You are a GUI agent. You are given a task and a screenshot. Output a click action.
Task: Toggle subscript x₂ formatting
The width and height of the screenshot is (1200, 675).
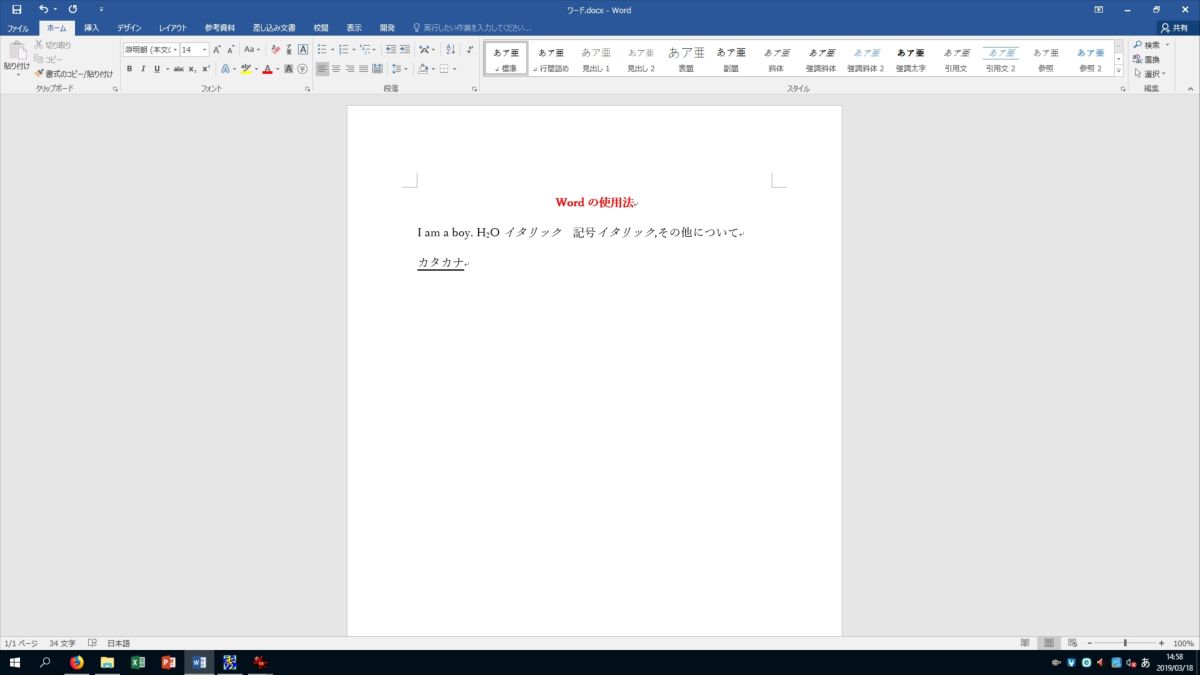(x=192, y=69)
